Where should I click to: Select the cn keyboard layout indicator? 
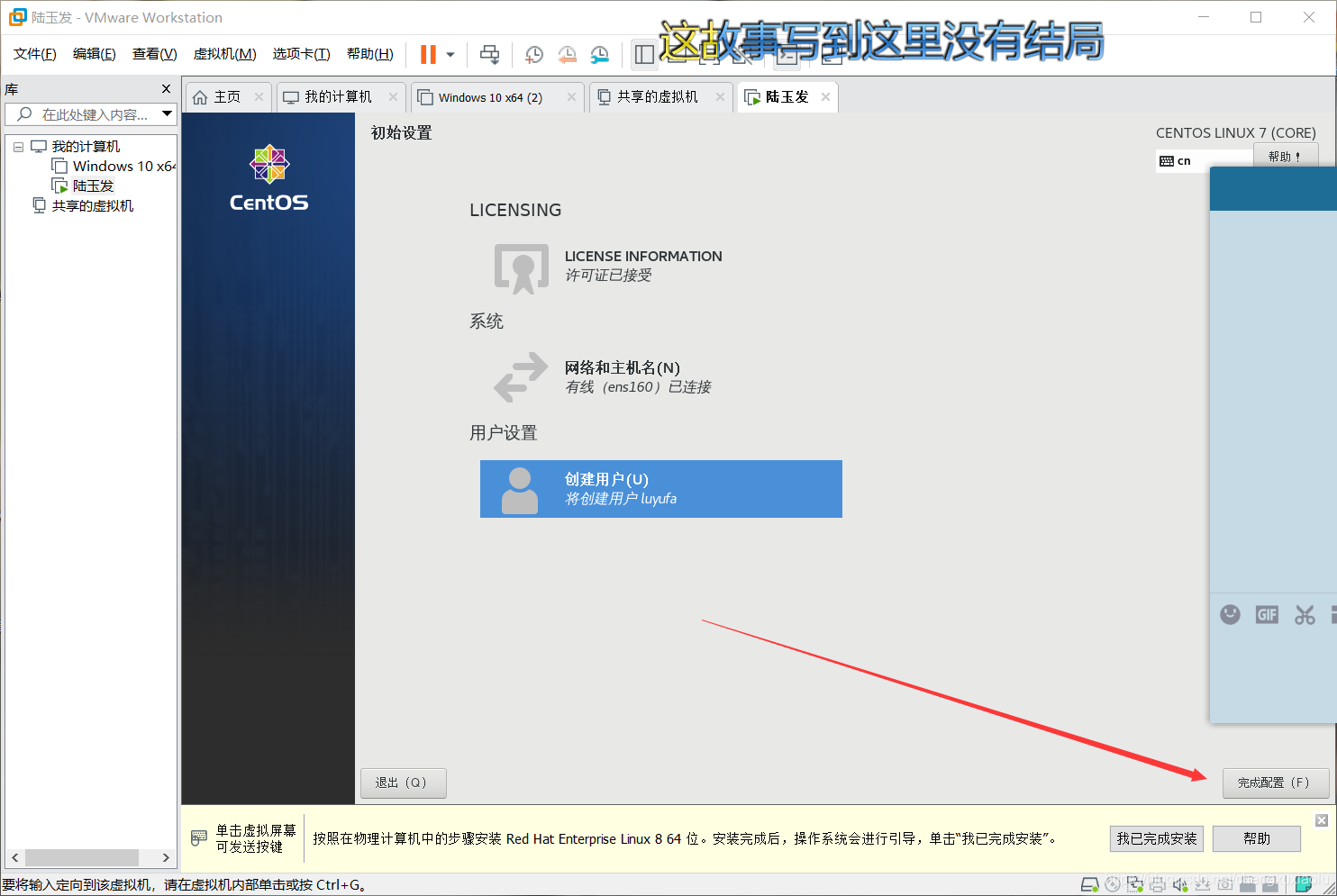[1176, 161]
